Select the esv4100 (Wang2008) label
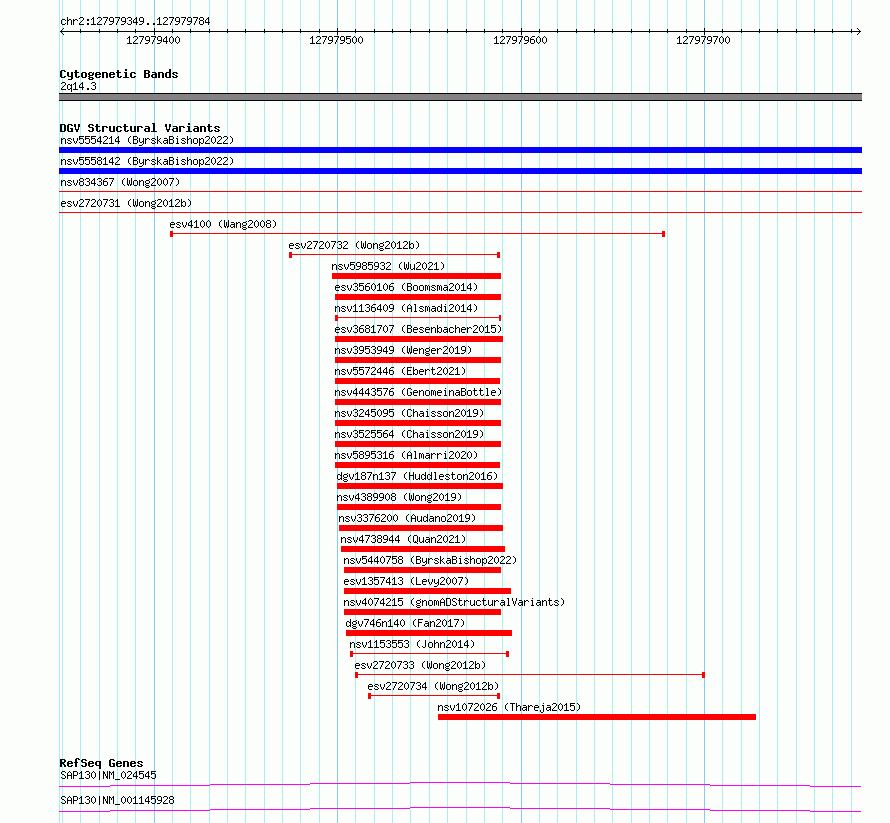 pyautogui.click(x=223, y=224)
